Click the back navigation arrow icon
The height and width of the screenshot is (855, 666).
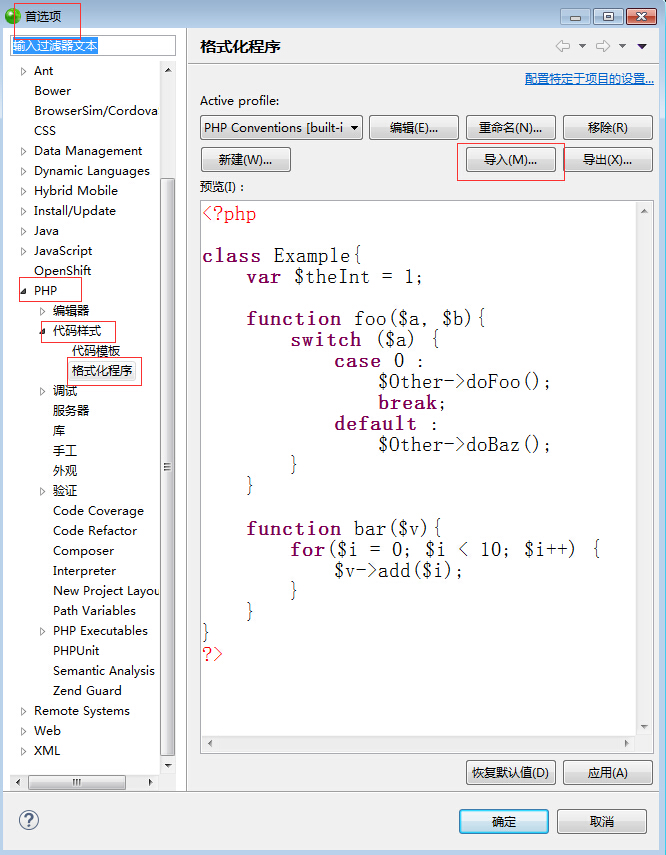[x=563, y=46]
